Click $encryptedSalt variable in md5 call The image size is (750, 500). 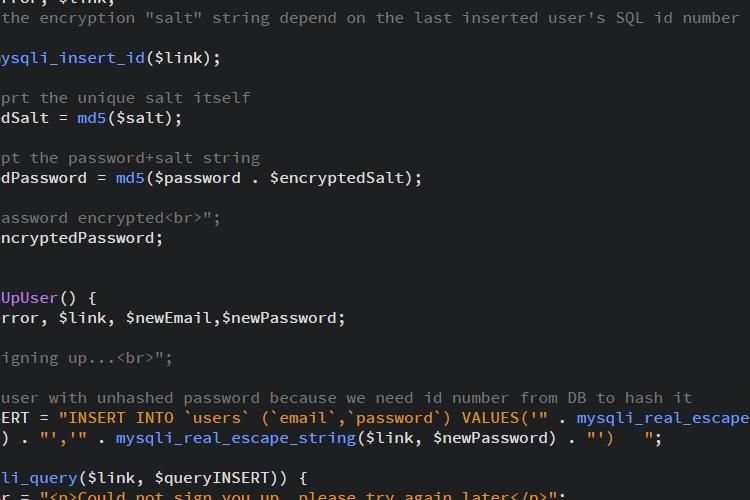tap(337, 178)
